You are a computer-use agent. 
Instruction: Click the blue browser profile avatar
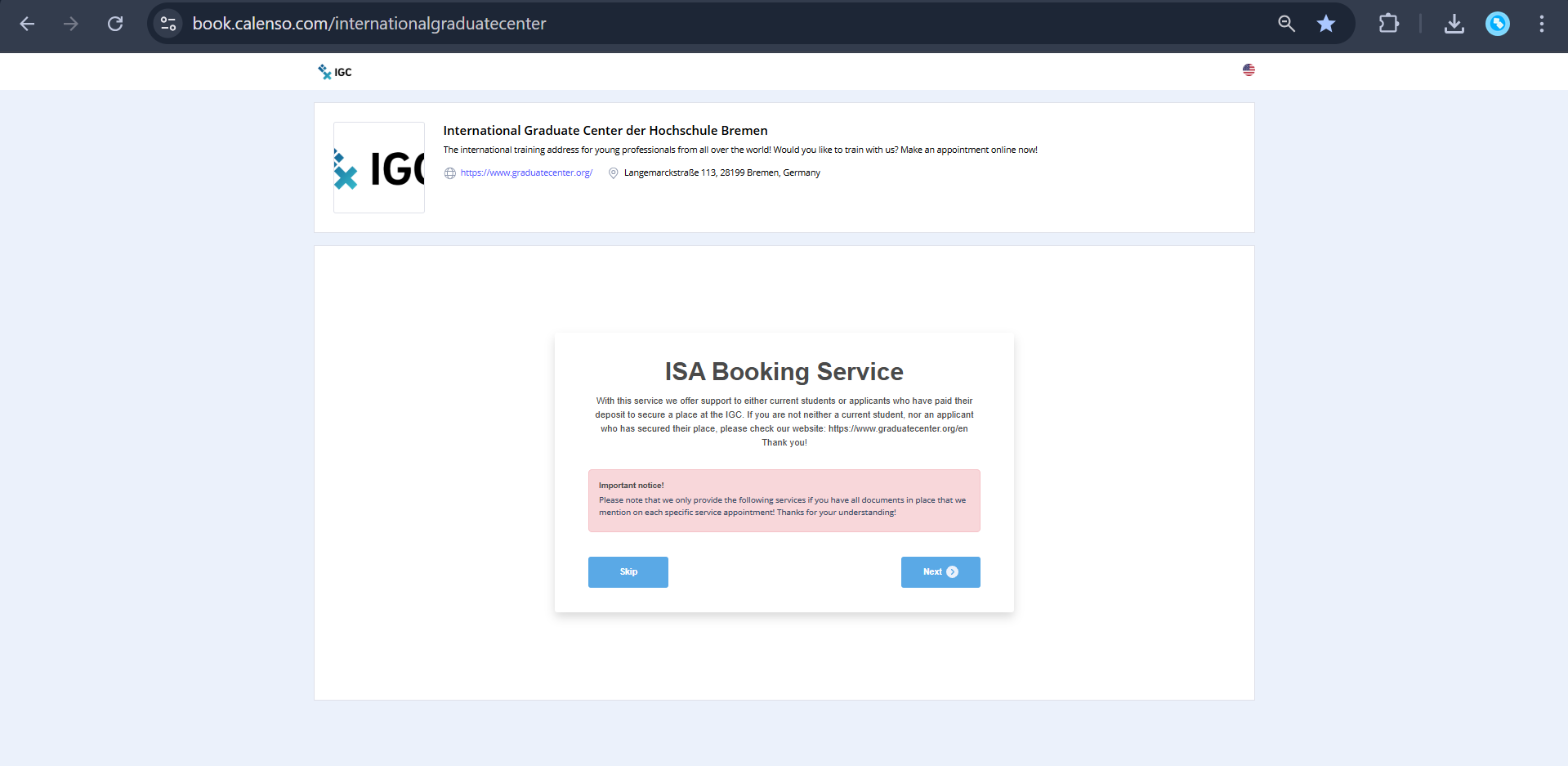pos(1498,24)
